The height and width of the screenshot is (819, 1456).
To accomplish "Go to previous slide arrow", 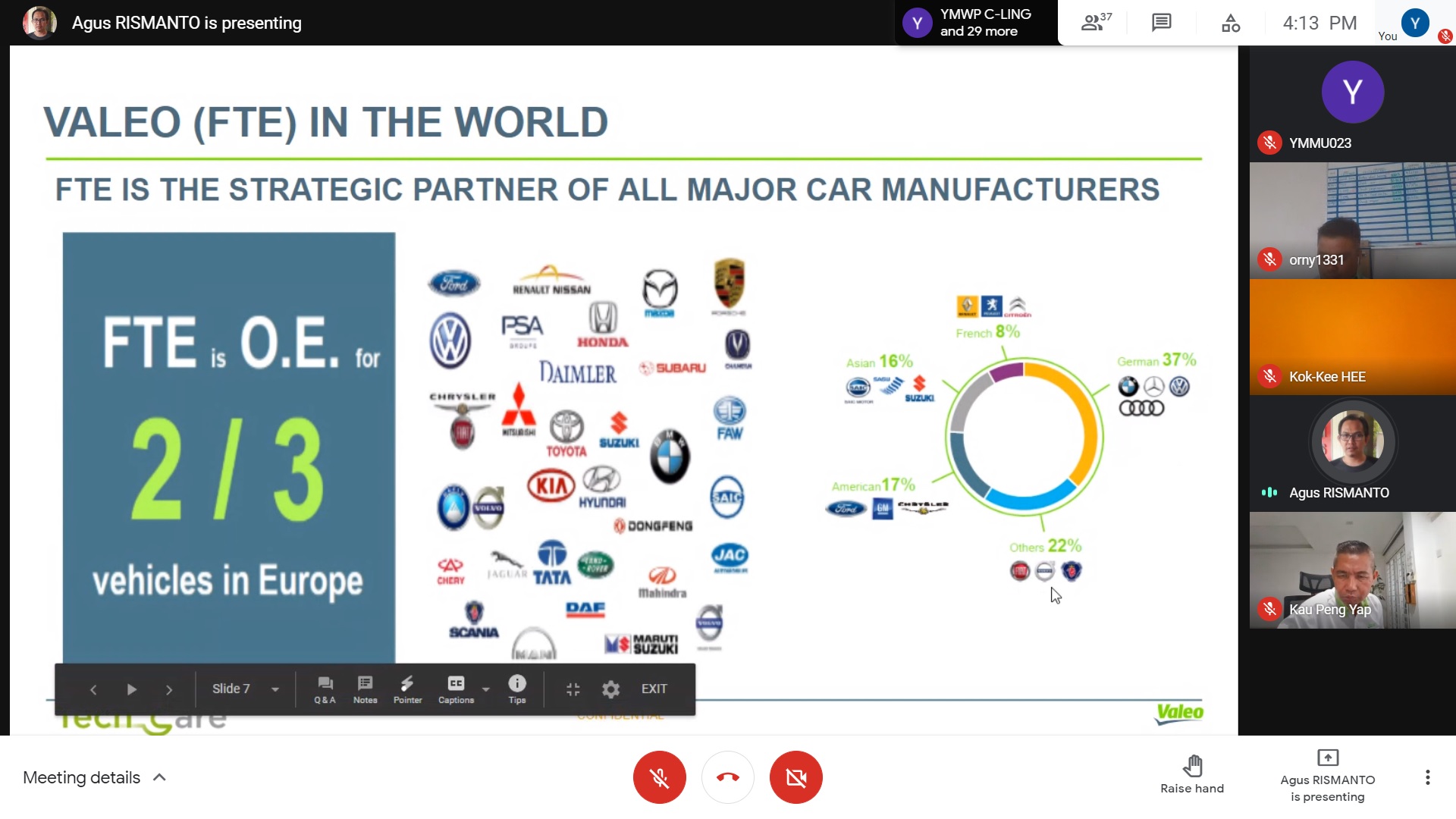I will (x=93, y=689).
